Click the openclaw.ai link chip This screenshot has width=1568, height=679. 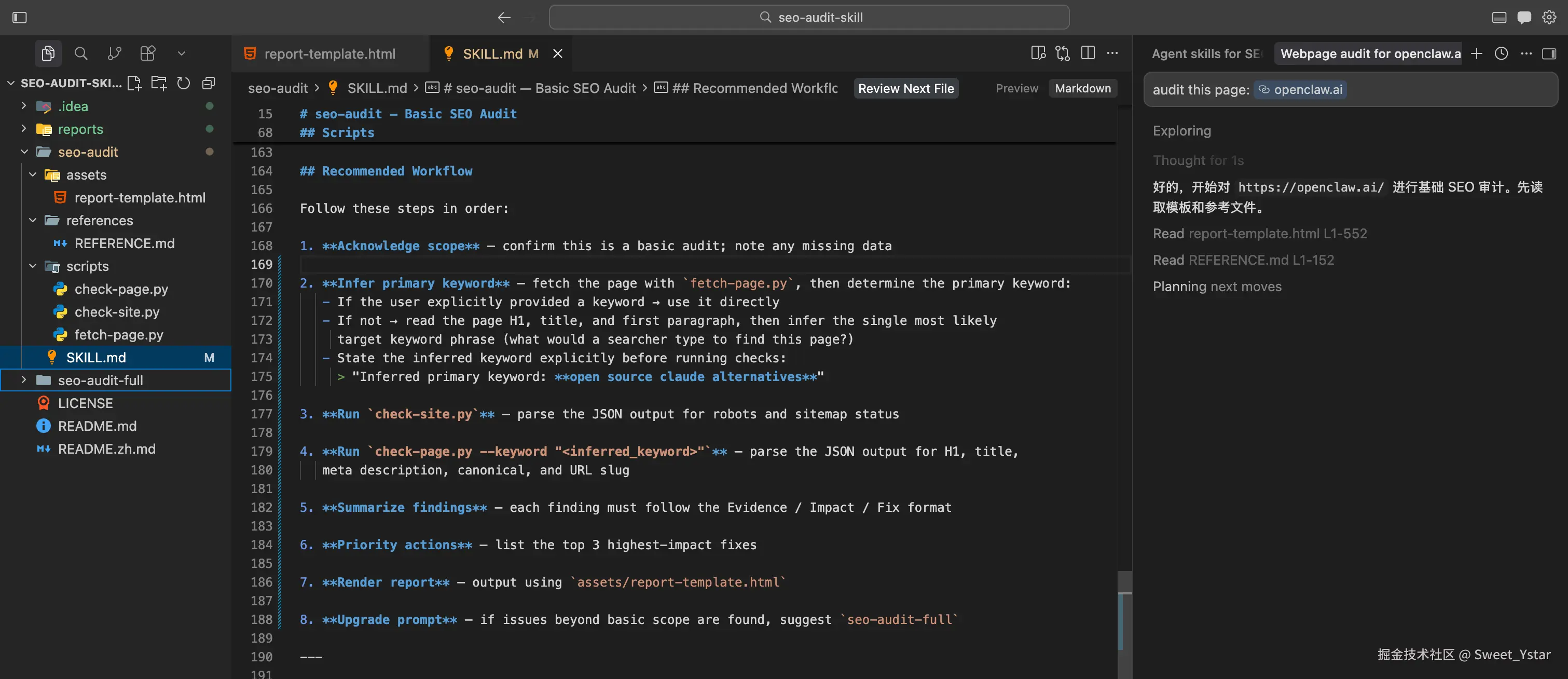(x=1300, y=89)
